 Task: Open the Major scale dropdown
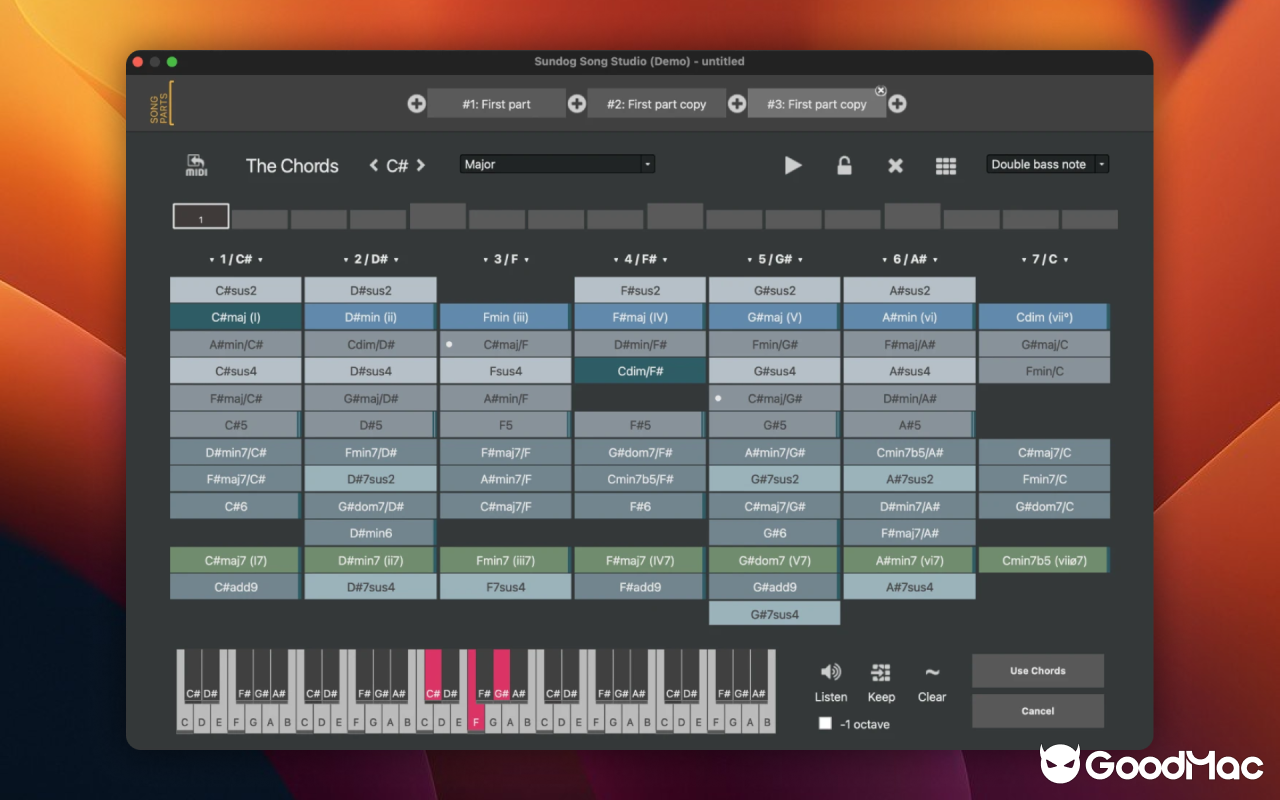557,164
